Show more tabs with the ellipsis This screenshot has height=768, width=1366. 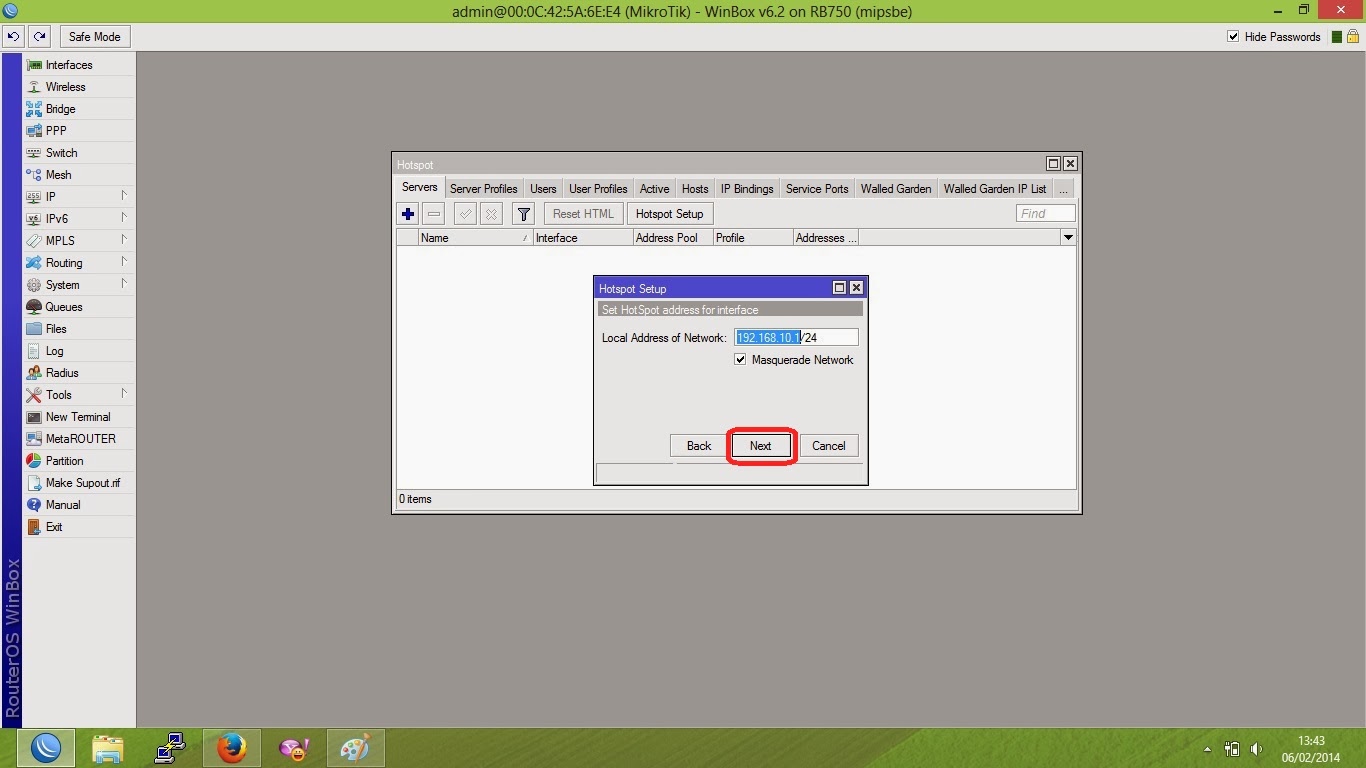point(1063,189)
